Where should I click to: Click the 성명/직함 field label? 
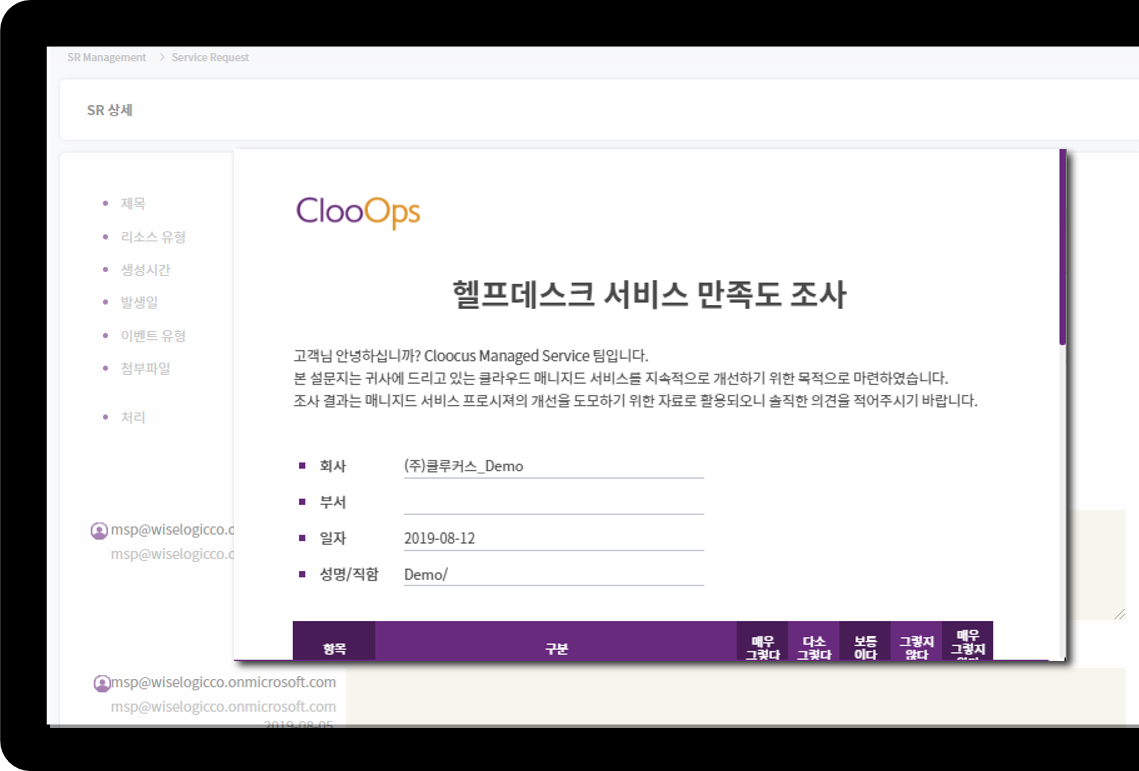point(349,575)
